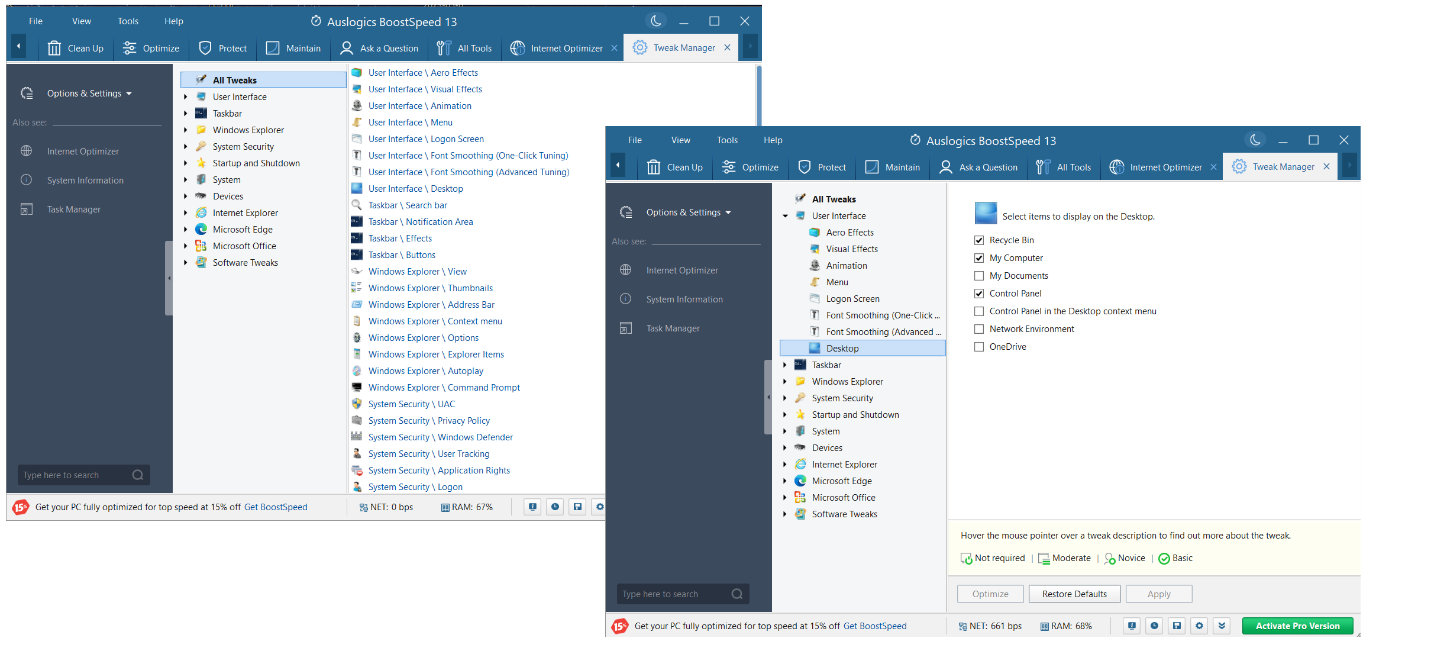Select Aero Effects in front window tree
The width and height of the screenshot is (1431, 667).
click(x=849, y=232)
